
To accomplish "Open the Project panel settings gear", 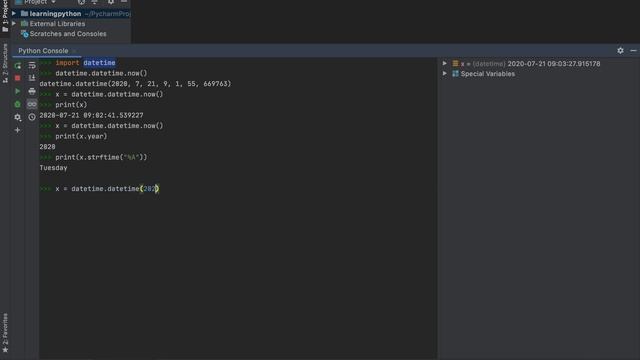I will tap(111, 2).
